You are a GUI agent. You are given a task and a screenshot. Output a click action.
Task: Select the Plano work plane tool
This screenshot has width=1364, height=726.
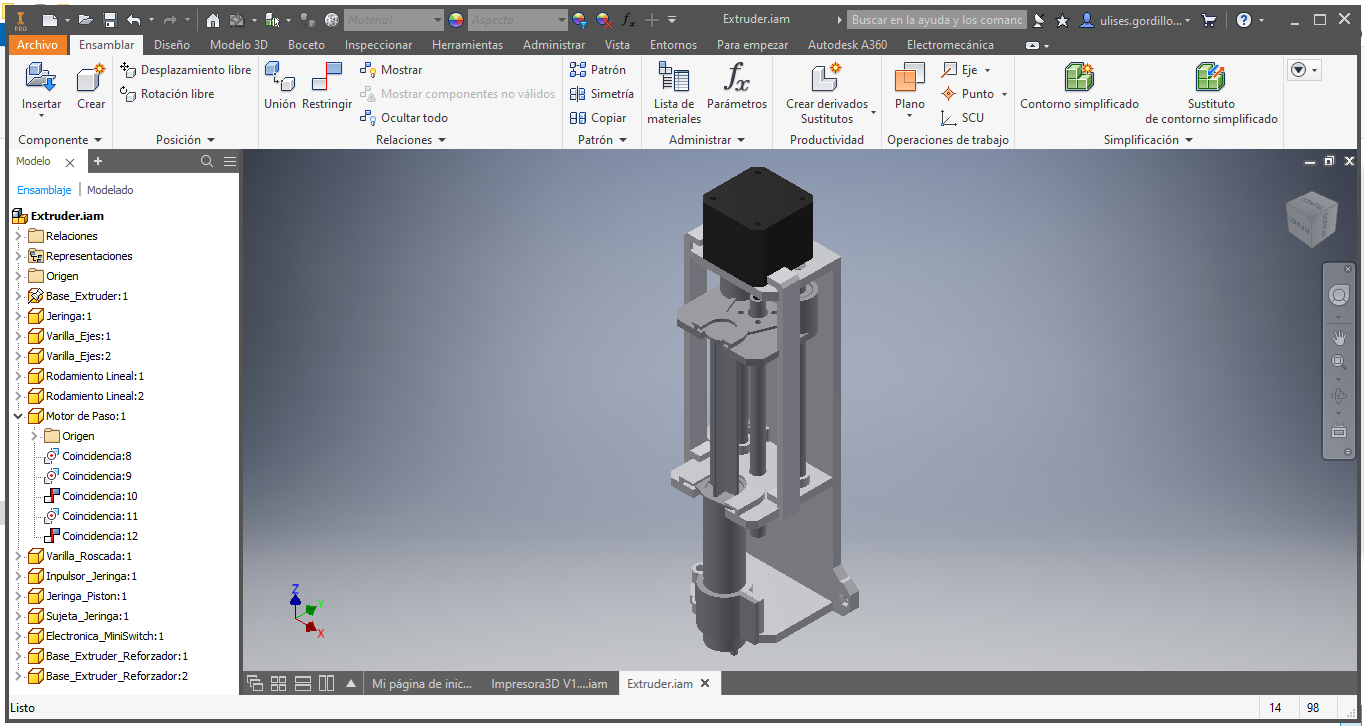click(x=910, y=88)
